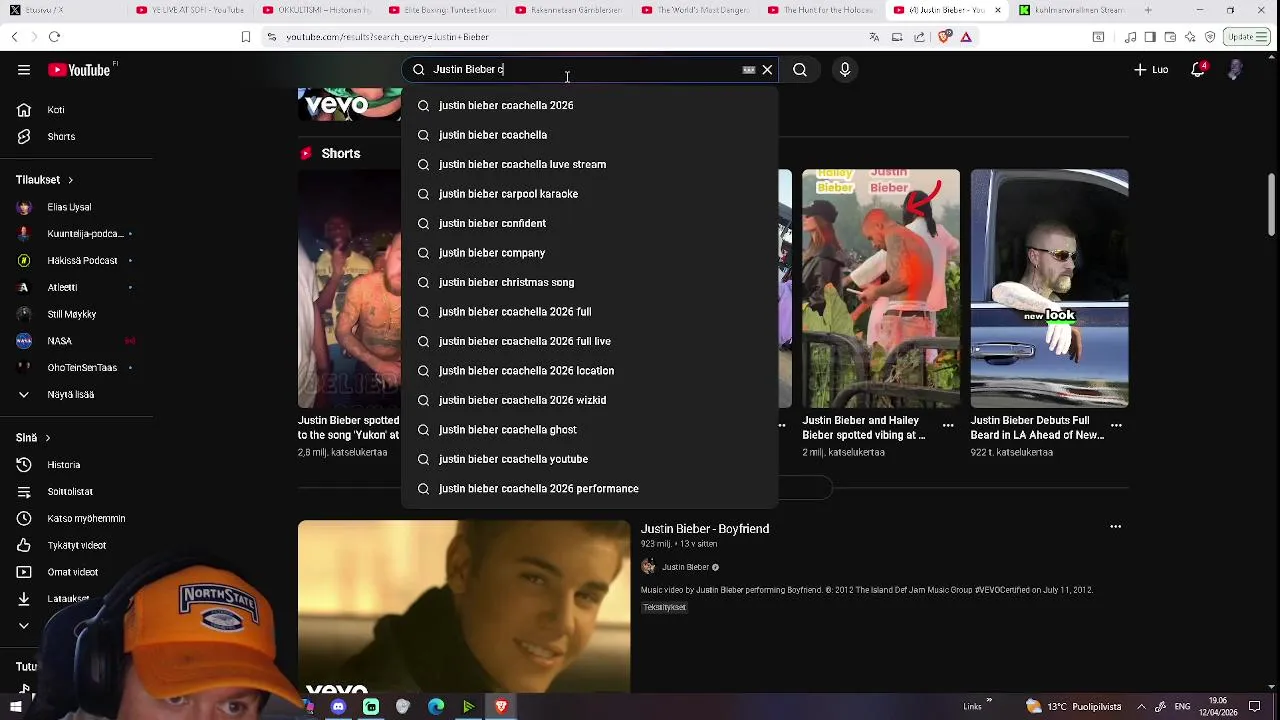
Task: Open Windows Start menu
Action: (x=15, y=707)
